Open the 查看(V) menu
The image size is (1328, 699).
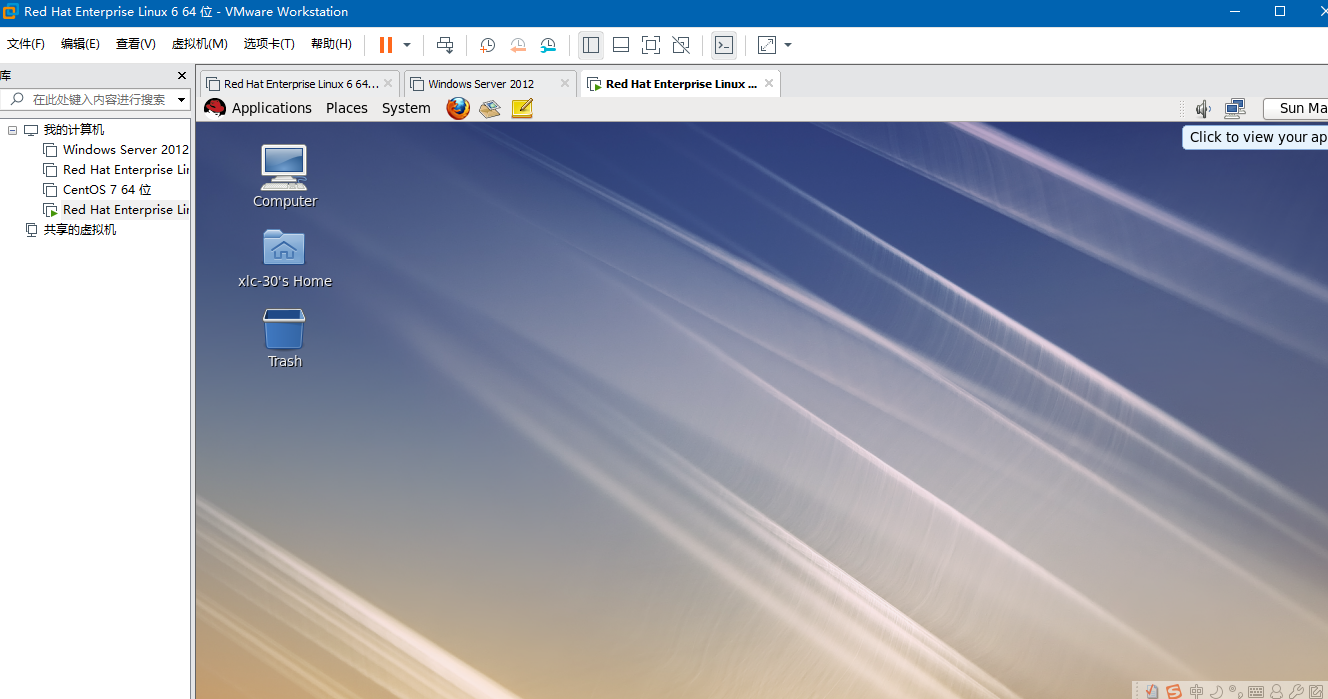[x=135, y=44]
